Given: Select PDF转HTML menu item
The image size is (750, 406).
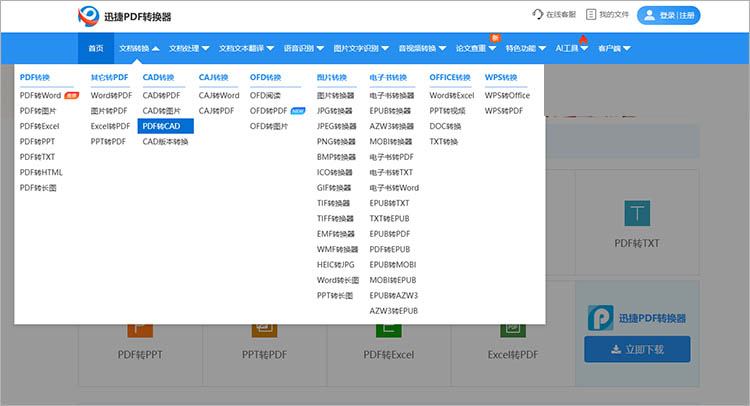Looking at the screenshot, I should 41,172.
